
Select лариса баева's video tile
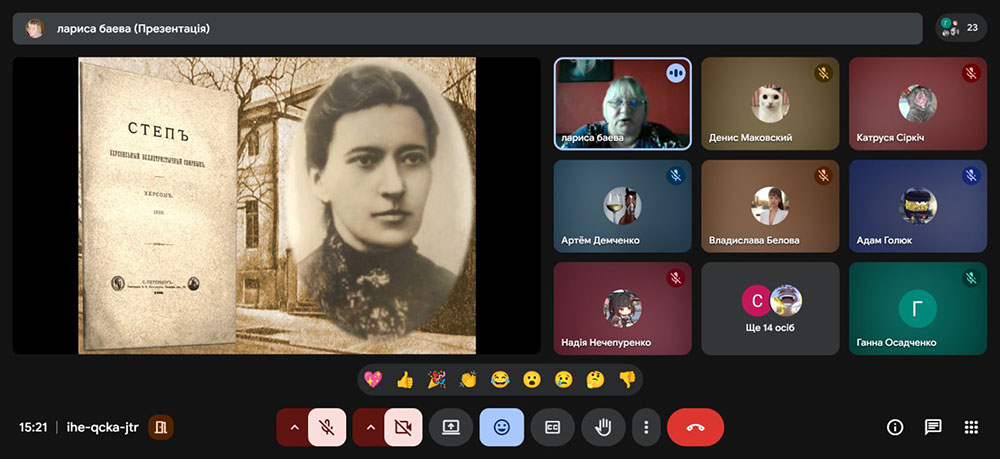click(622, 104)
